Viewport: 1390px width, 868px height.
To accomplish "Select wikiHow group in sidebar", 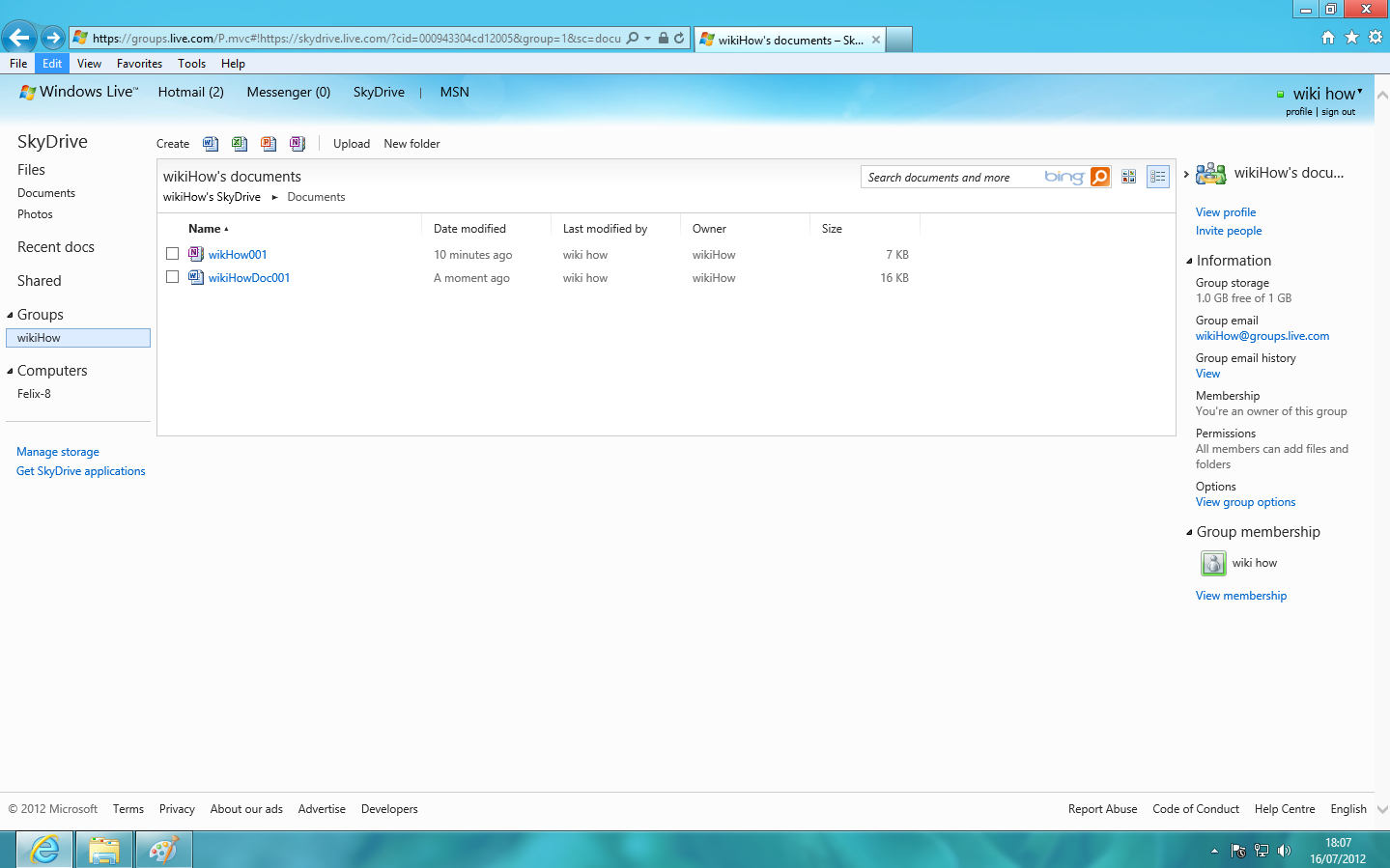I will 78,338.
